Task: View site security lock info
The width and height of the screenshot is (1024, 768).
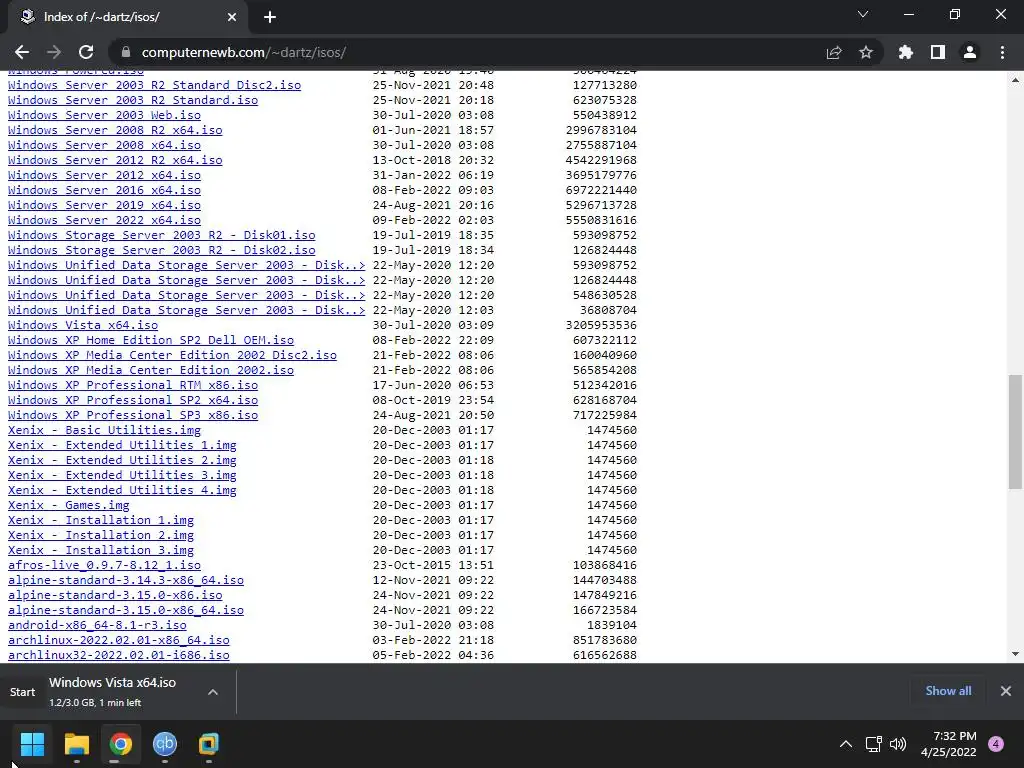Action: click(x=126, y=52)
